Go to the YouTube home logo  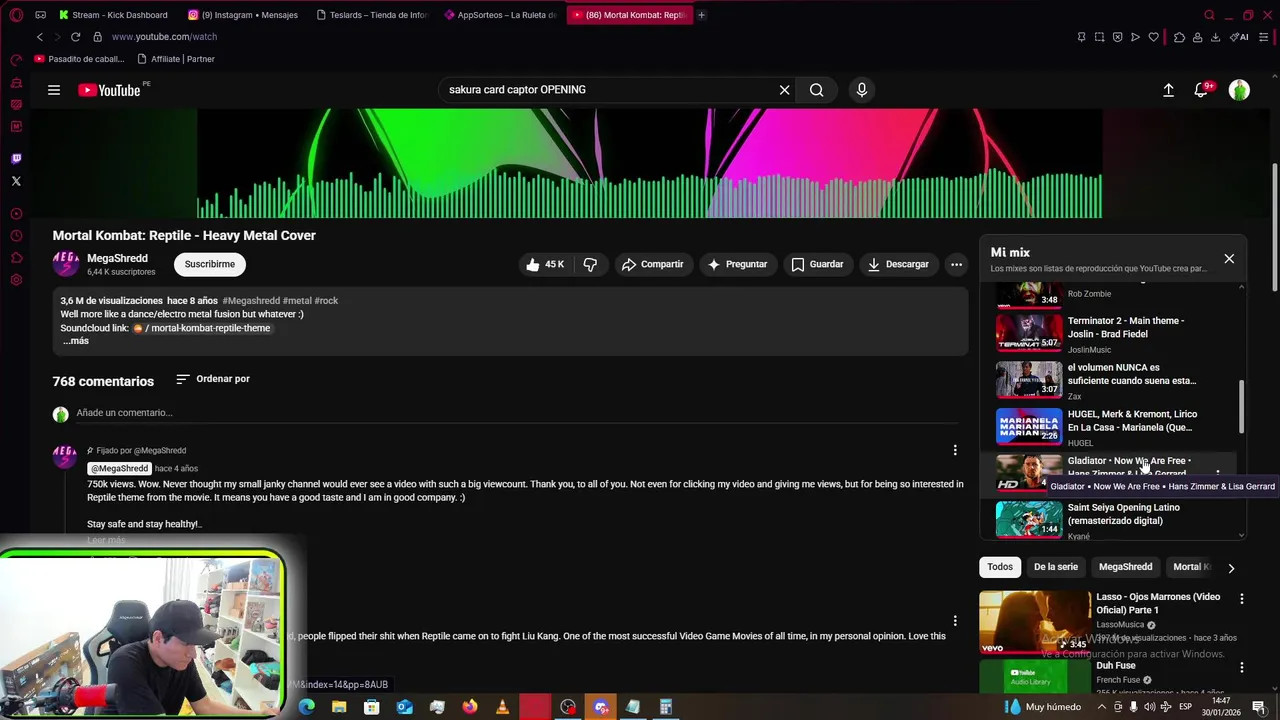coord(110,90)
